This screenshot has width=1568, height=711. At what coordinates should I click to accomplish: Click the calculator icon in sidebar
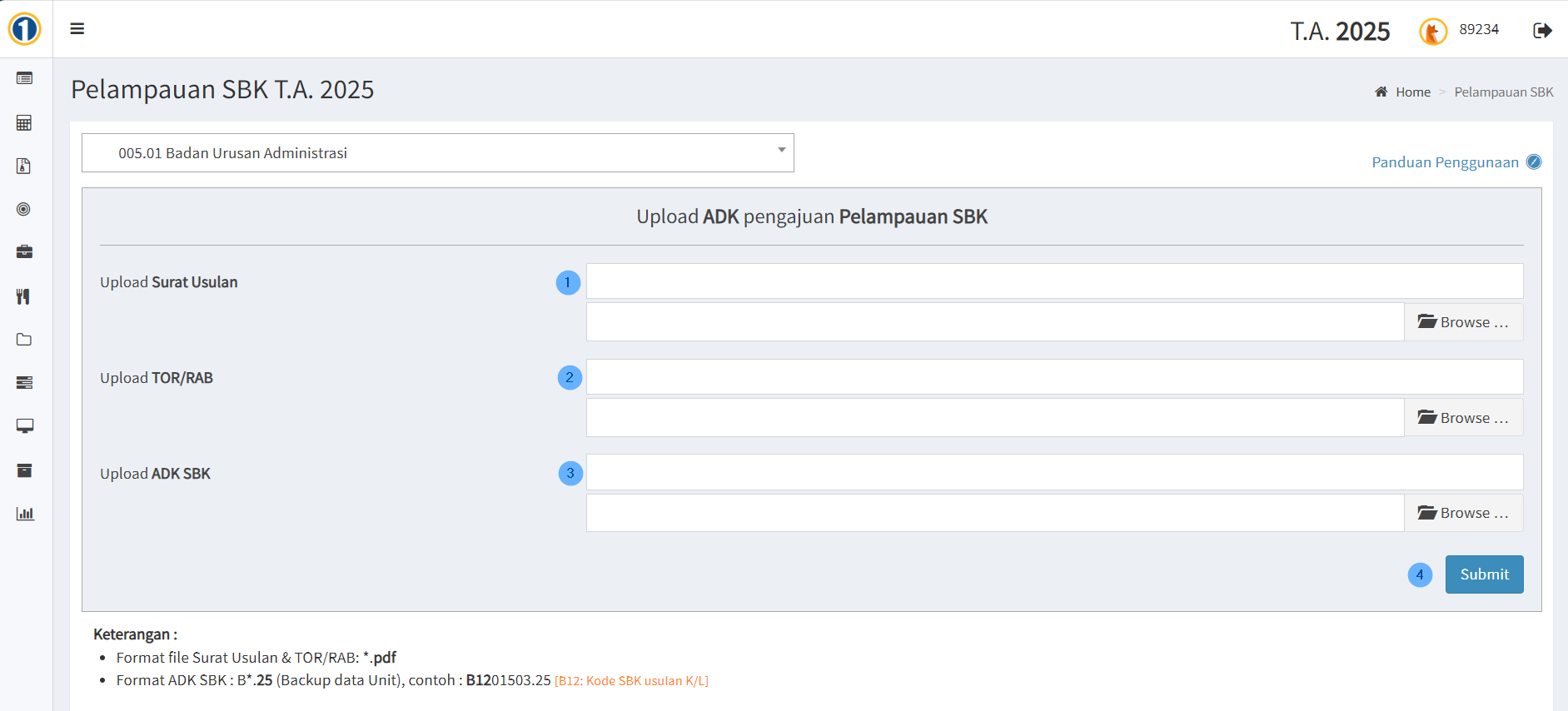[24, 123]
